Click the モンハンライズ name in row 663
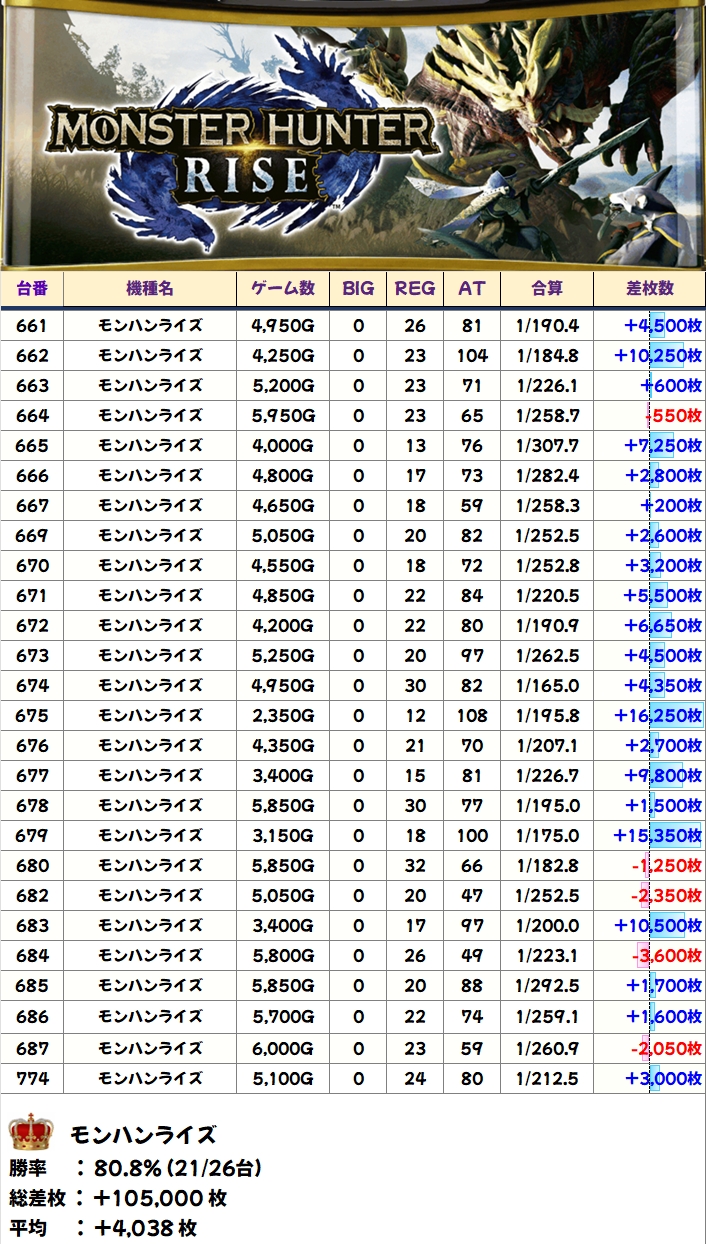Viewport: 706px width, 1244px height. [150, 385]
